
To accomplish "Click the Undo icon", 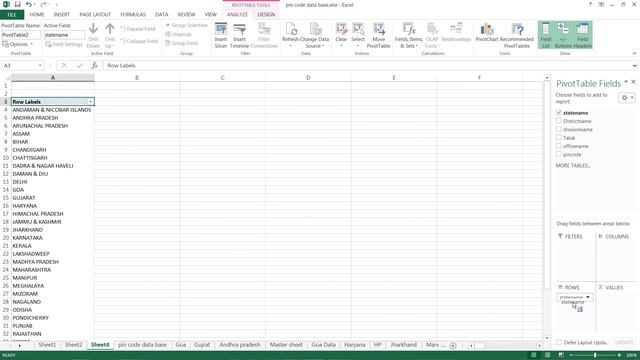I will pyautogui.click(x=28, y=4).
